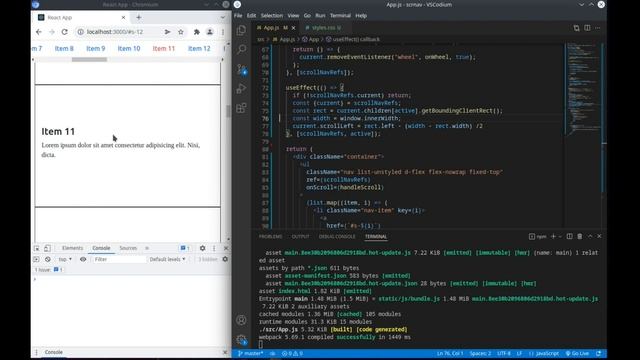
Task: Add a new terminal with plus icon
Action: [553, 236]
